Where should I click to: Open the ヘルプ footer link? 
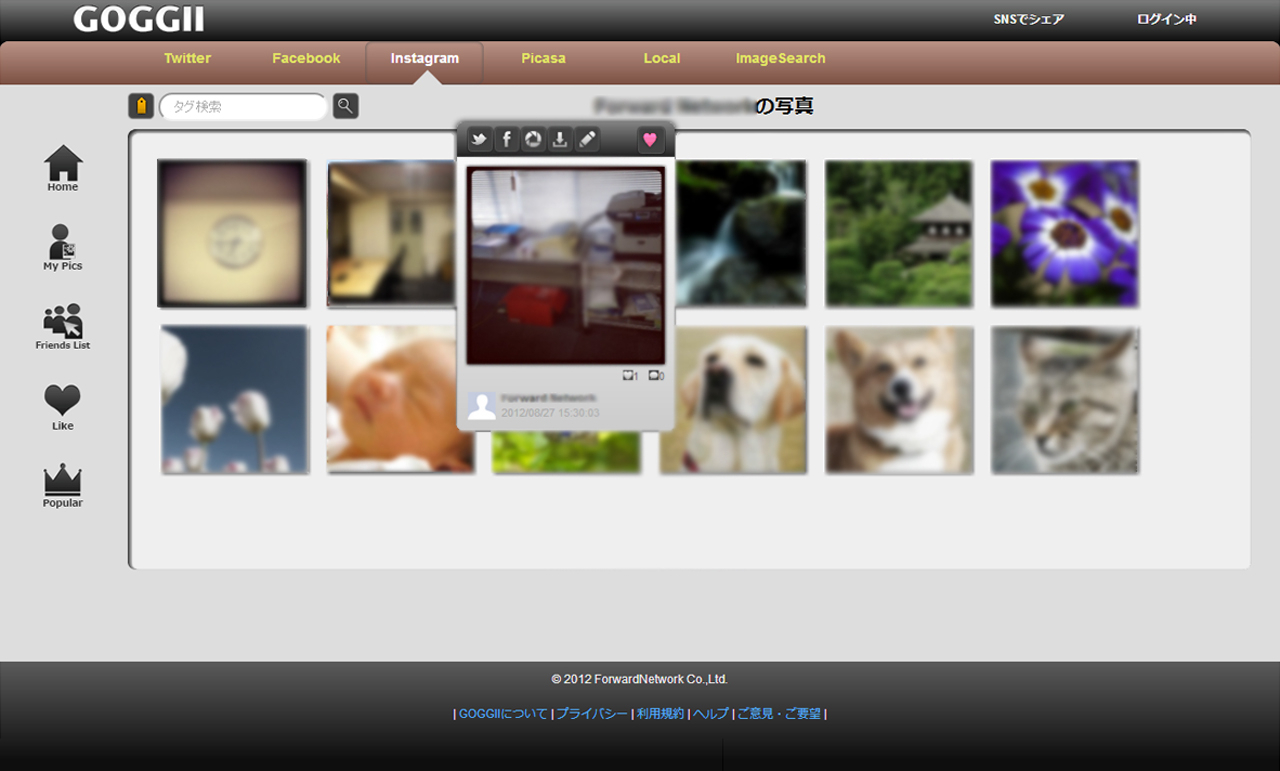711,714
